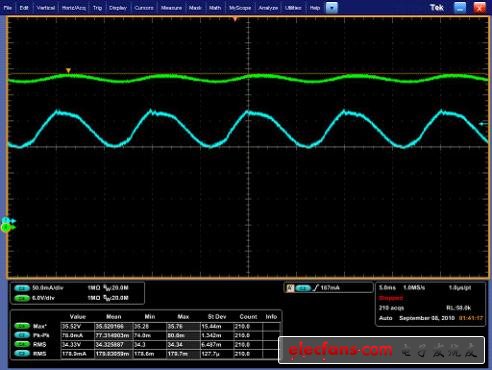
Task: Click the green channel badge for 6.0V/div
Action: tap(22, 298)
